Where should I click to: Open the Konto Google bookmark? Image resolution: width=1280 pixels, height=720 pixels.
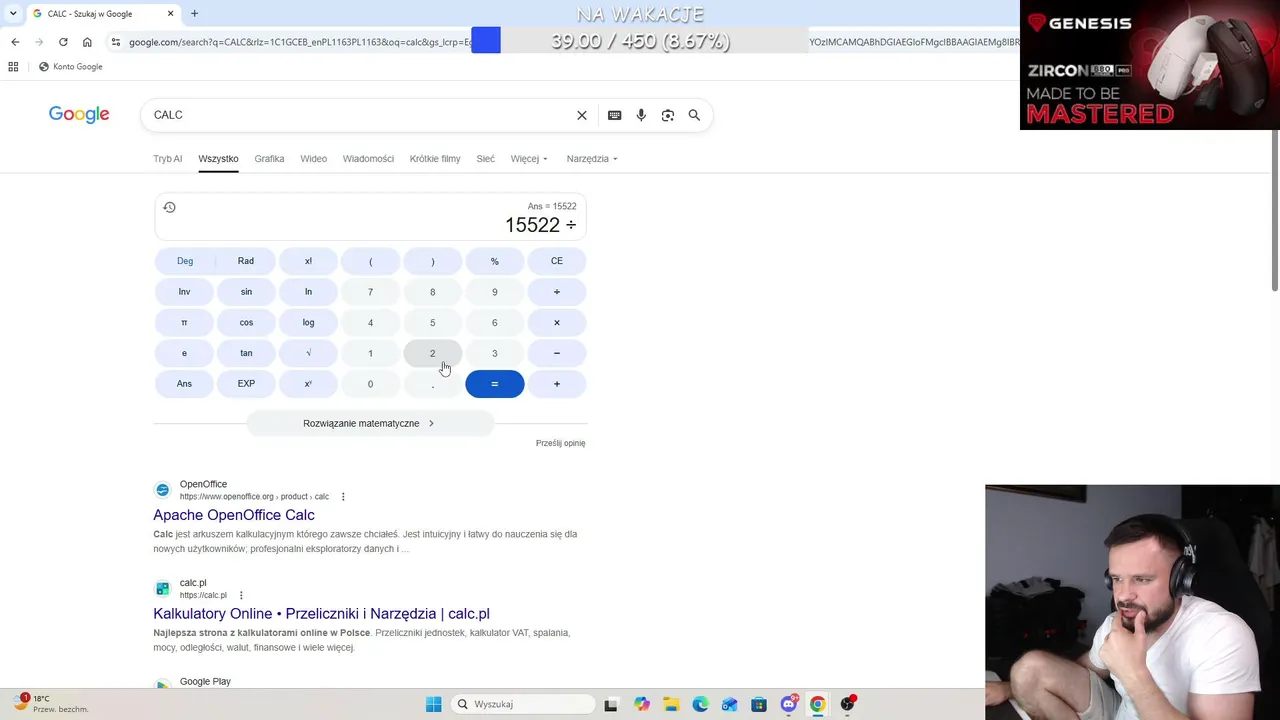click(70, 67)
